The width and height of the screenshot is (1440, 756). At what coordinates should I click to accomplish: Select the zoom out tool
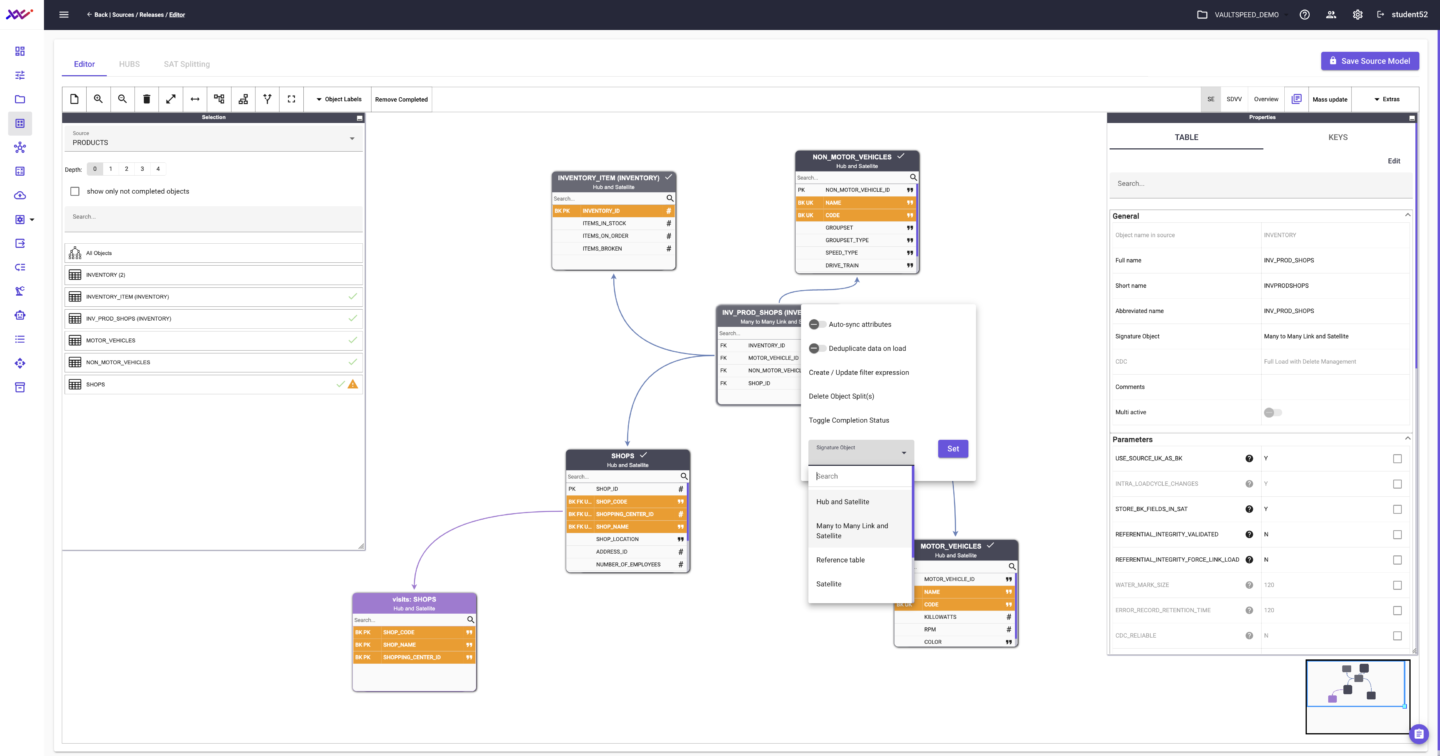(x=121, y=99)
